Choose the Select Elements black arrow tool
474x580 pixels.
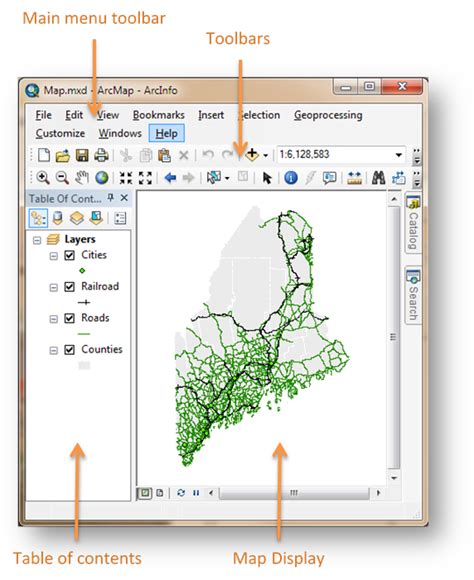pyautogui.click(x=267, y=178)
